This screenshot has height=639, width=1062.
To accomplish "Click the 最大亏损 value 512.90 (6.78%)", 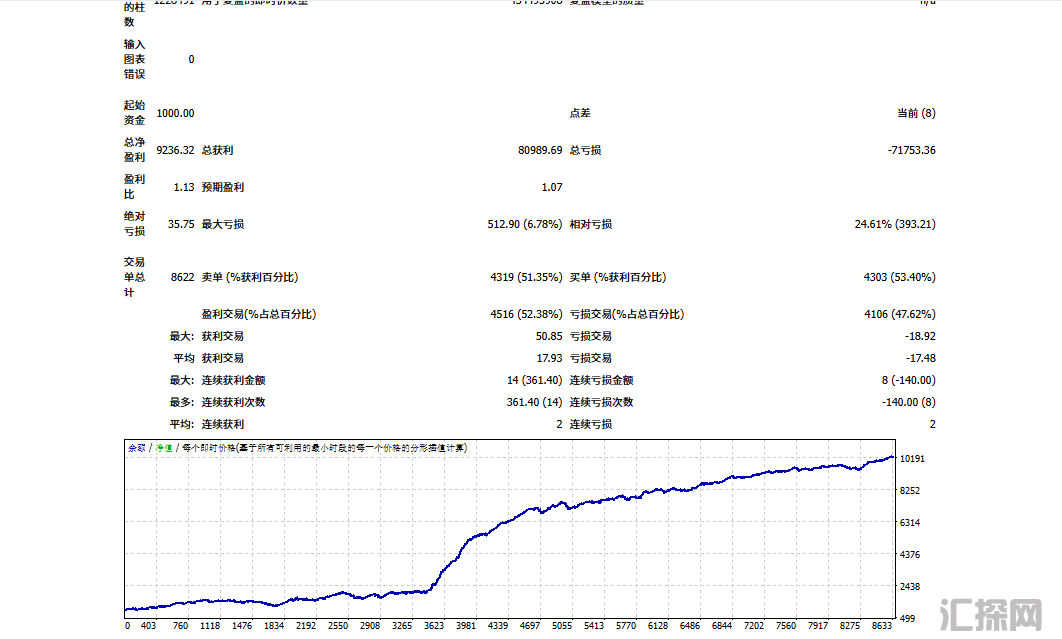I will (524, 224).
